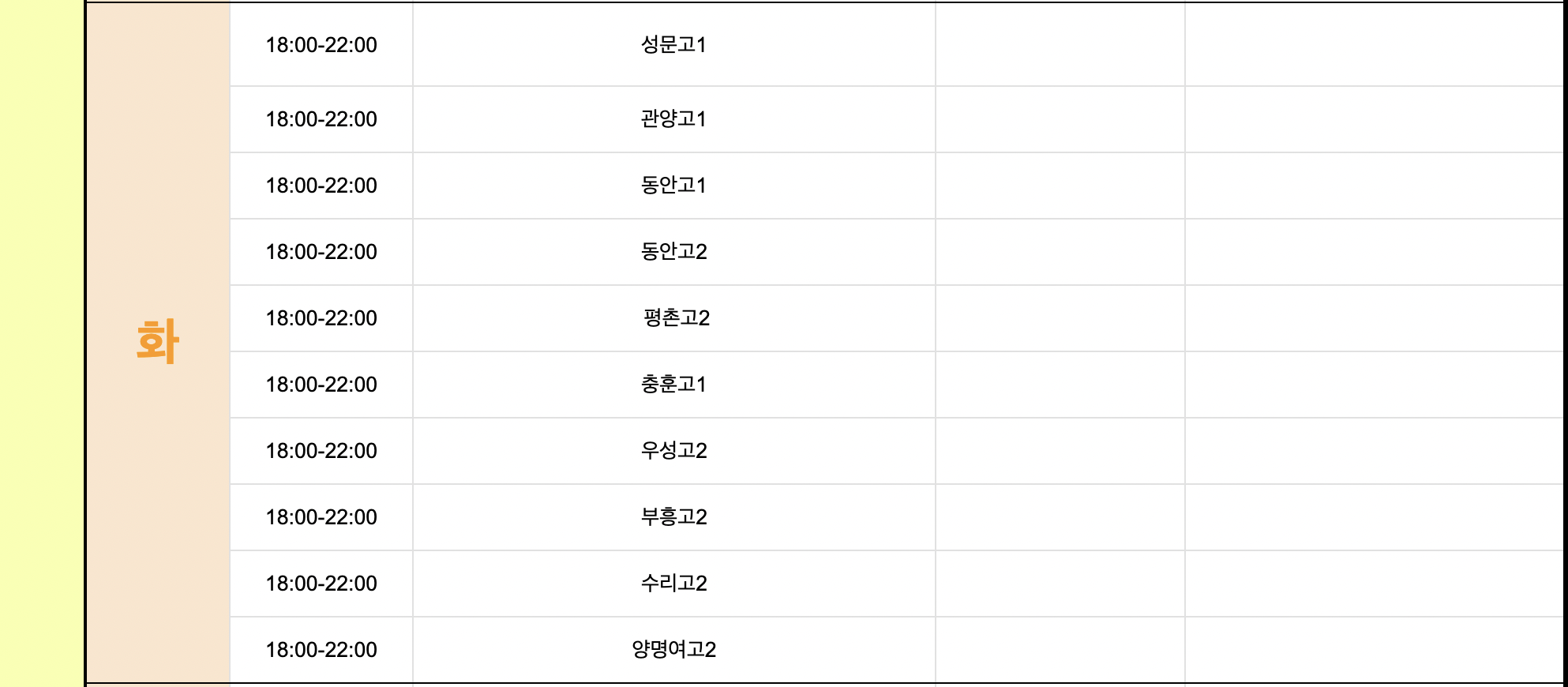Click time cell beside 충훈고1
This screenshot has width=1568, height=687.
tap(321, 385)
